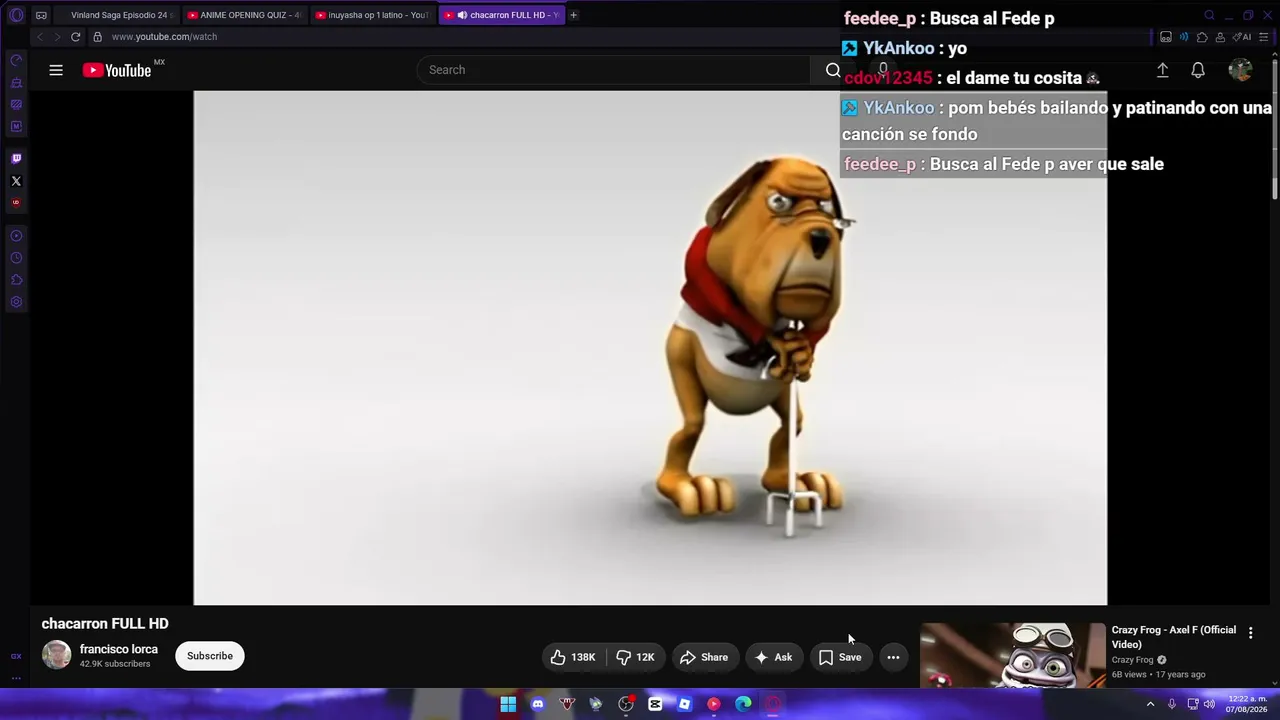Click the video player to pause playback
This screenshot has width=1280, height=720.
pyautogui.click(x=650, y=348)
